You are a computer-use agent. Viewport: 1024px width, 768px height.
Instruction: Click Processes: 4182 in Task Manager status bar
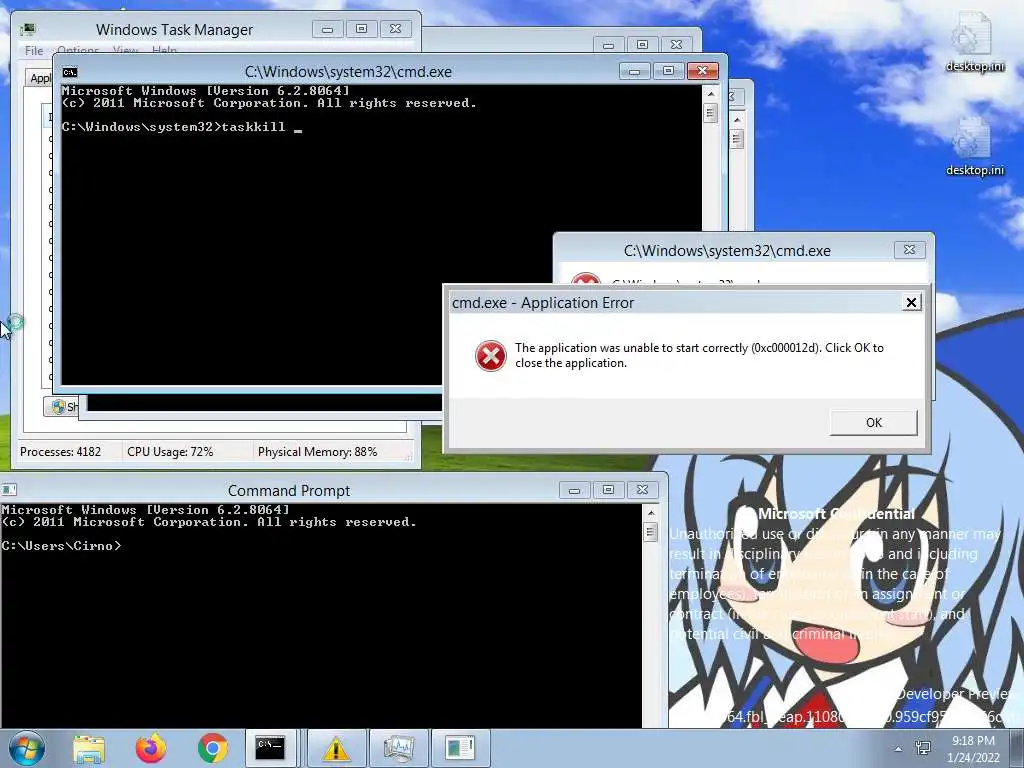(61, 451)
